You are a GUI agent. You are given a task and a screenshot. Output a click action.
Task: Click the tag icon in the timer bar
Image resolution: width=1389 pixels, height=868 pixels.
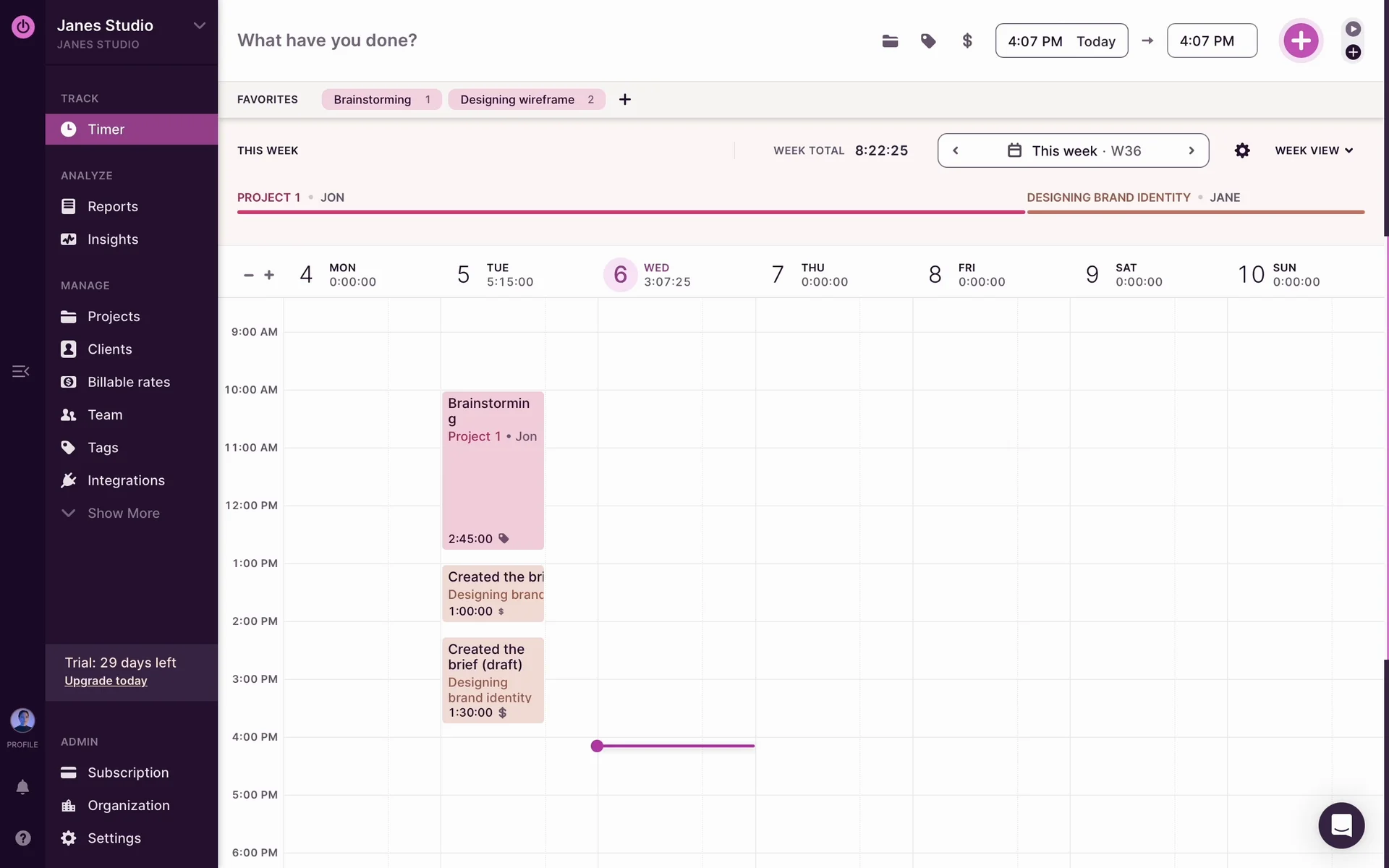tap(928, 41)
